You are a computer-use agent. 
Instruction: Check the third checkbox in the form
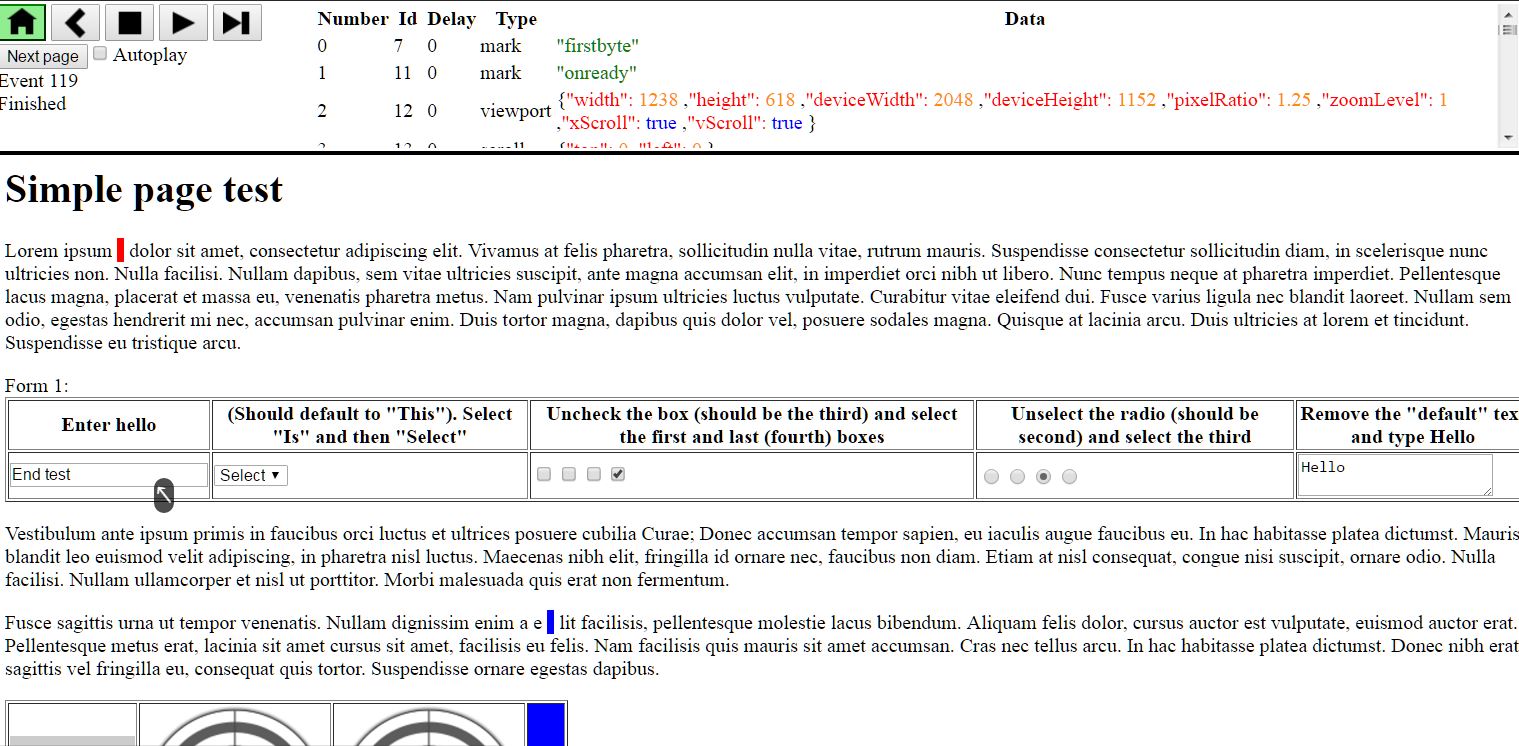point(594,474)
